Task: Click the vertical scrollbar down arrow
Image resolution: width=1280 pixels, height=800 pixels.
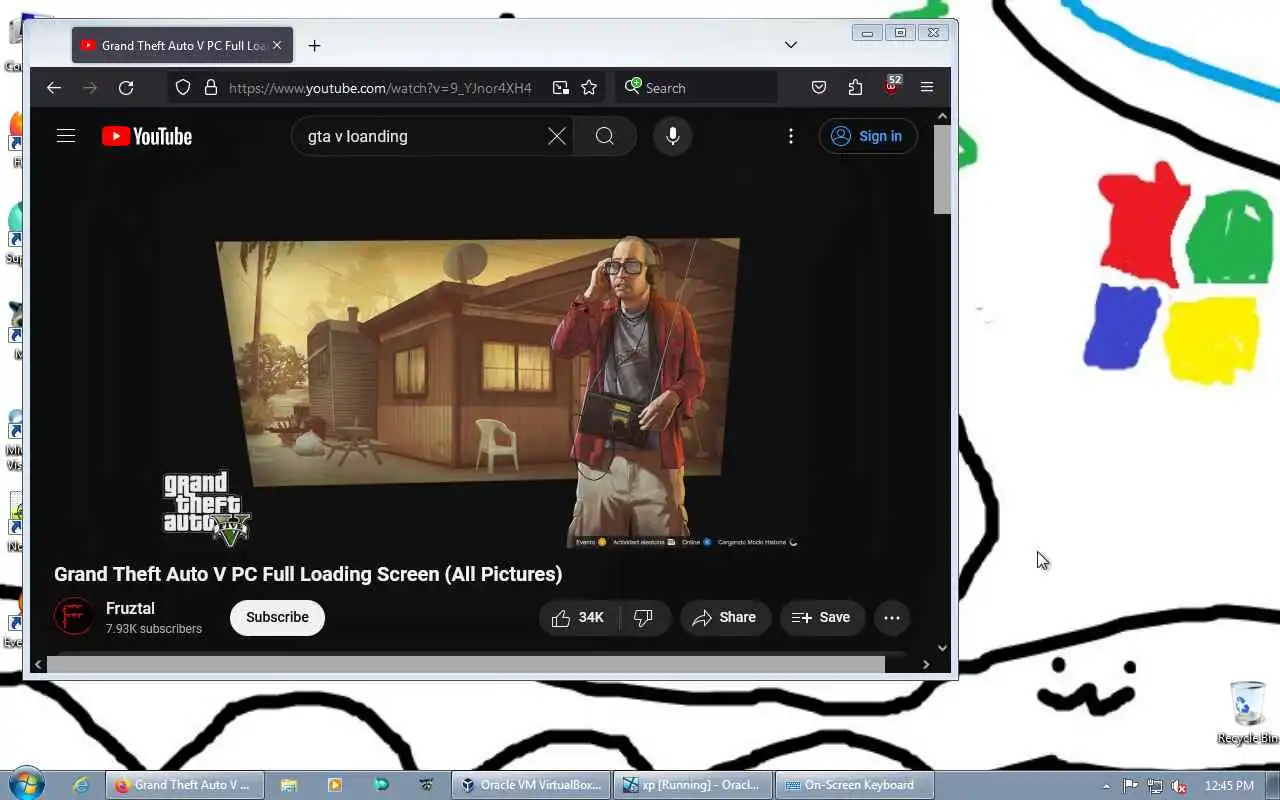Action: (x=942, y=648)
